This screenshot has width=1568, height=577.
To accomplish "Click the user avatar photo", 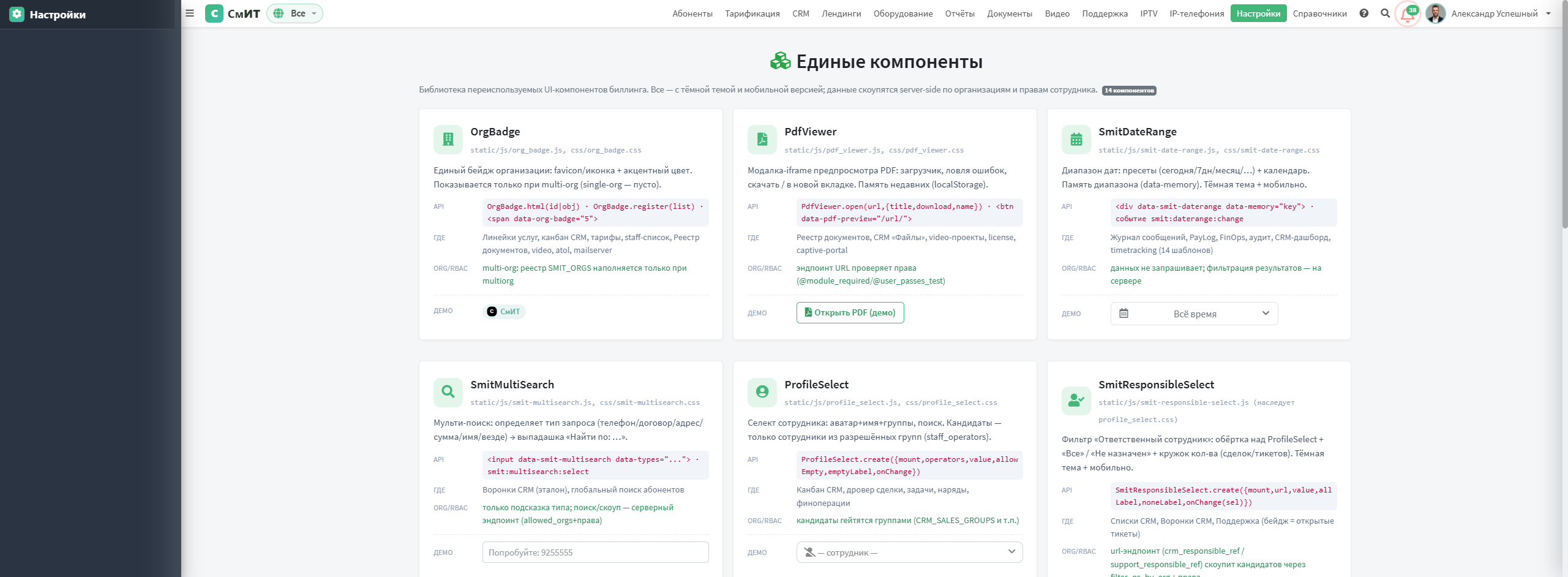I will (x=1435, y=13).
